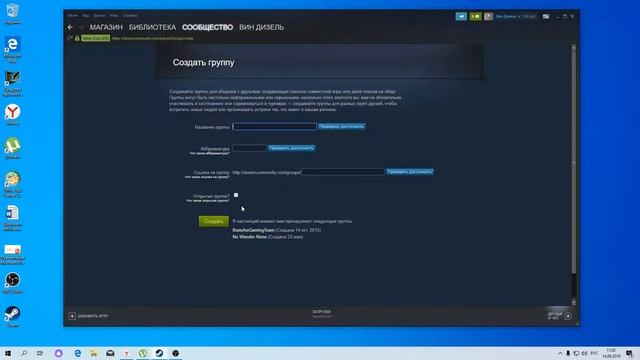The height and width of the screenshot is (360, 640).
Task: Open OBS Studio desktop shortcut
Action: pyautogui.click(x=12, y=283)
